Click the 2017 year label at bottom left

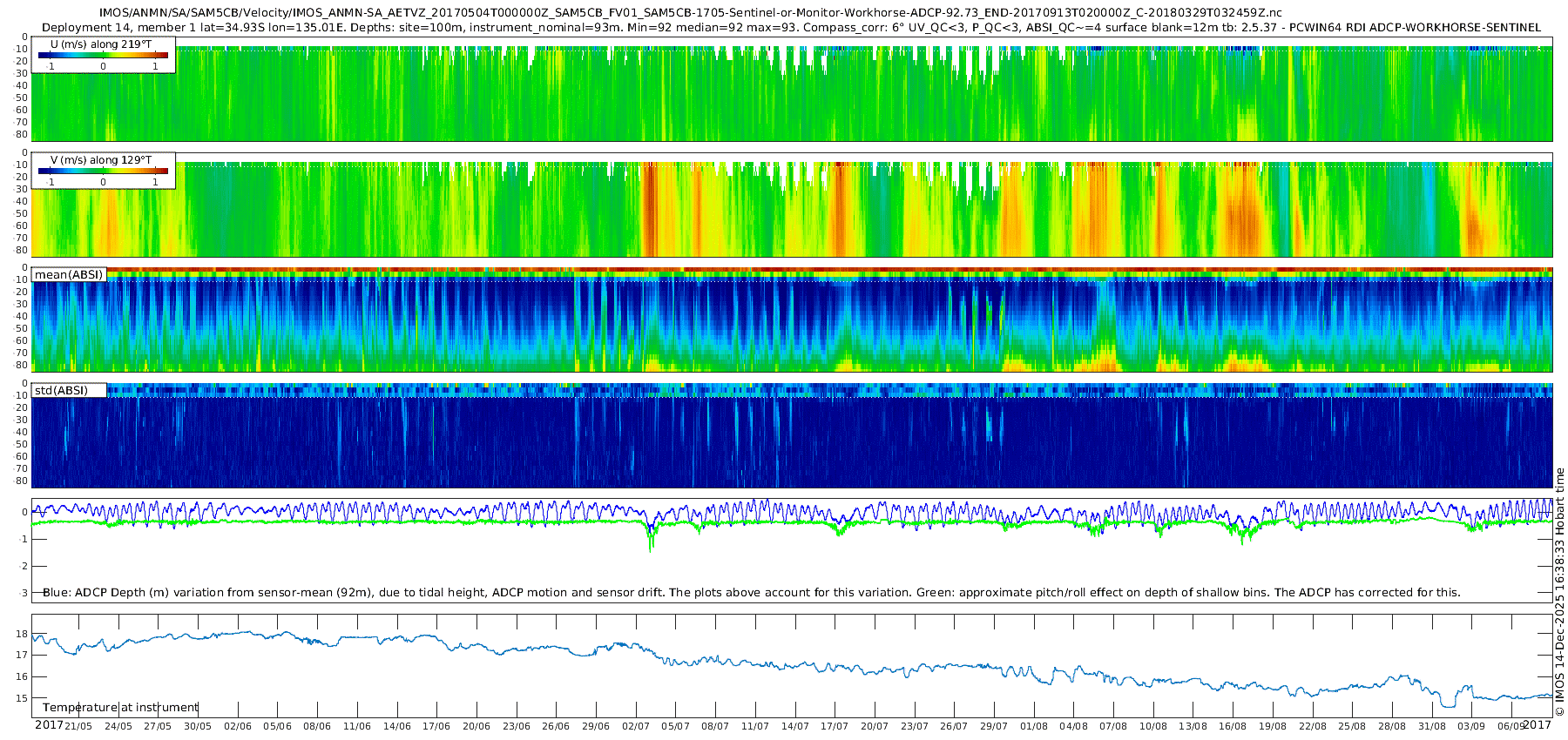[49, 725]
